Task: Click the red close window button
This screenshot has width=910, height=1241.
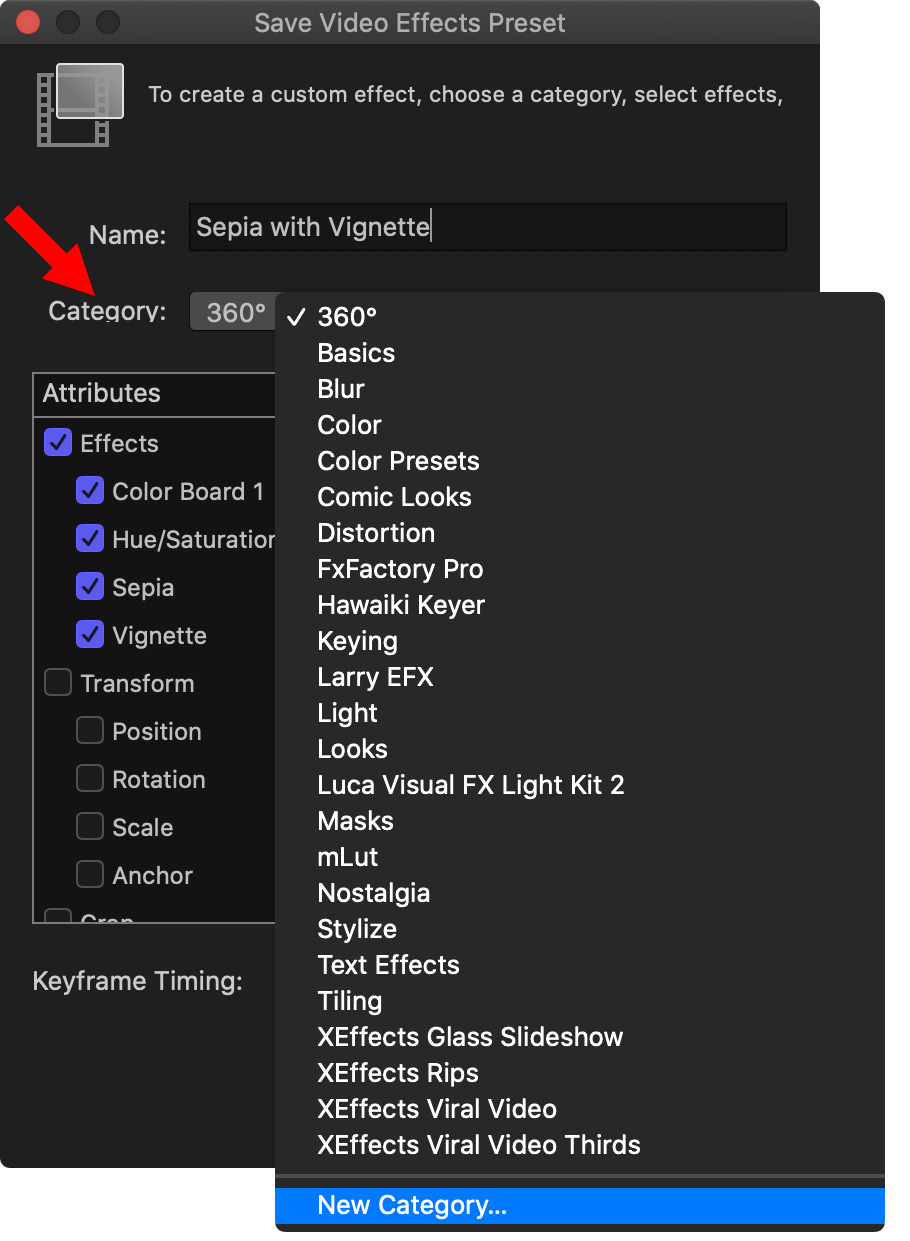Action: (28, 22)
